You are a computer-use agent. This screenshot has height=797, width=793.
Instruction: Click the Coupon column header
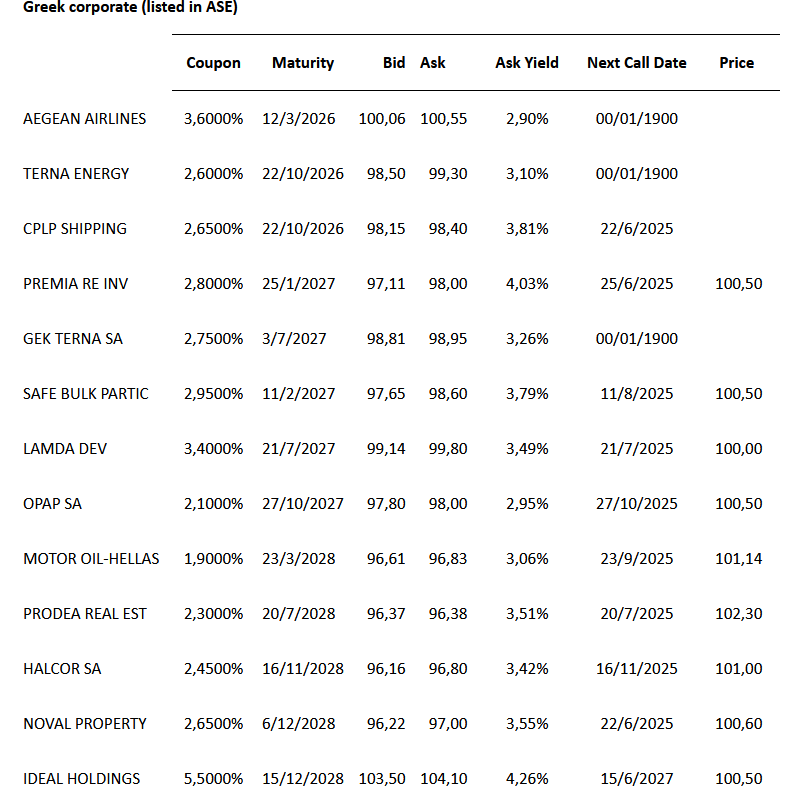pos(213,62)
